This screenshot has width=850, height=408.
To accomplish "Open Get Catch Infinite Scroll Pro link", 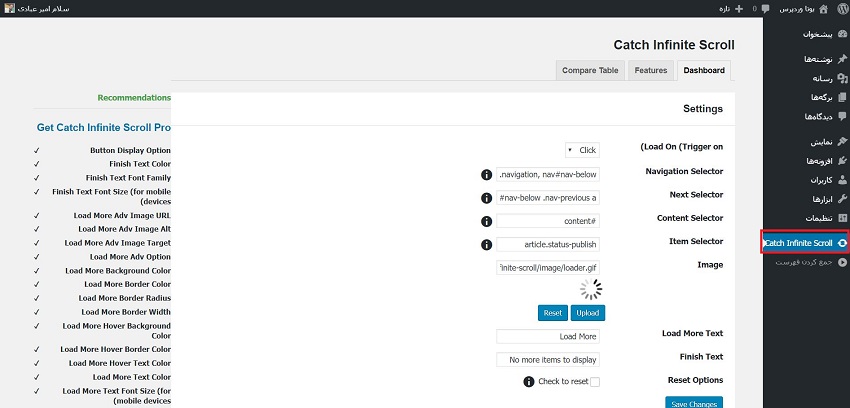I will pos(104,127).
